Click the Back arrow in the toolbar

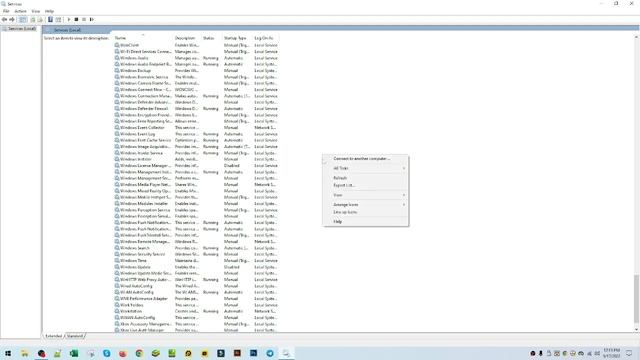click(x=4, y=20)
